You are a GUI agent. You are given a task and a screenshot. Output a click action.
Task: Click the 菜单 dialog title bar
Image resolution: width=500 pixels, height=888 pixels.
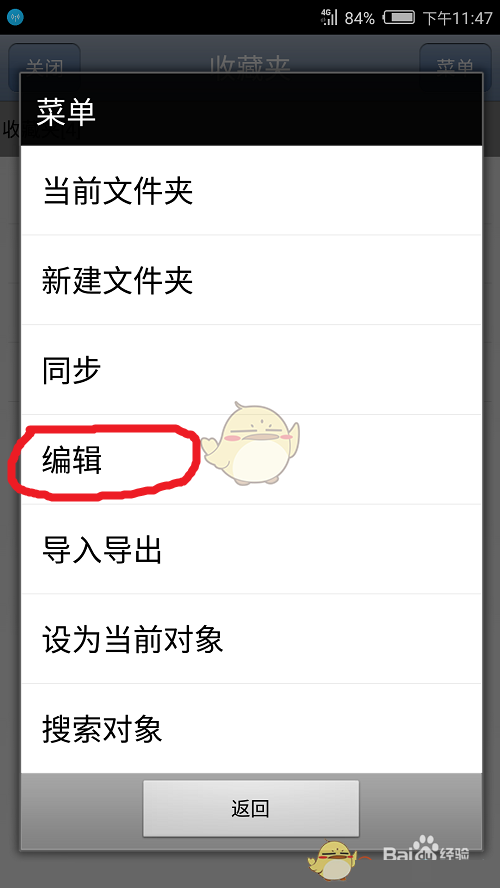(x=251, y=110)
